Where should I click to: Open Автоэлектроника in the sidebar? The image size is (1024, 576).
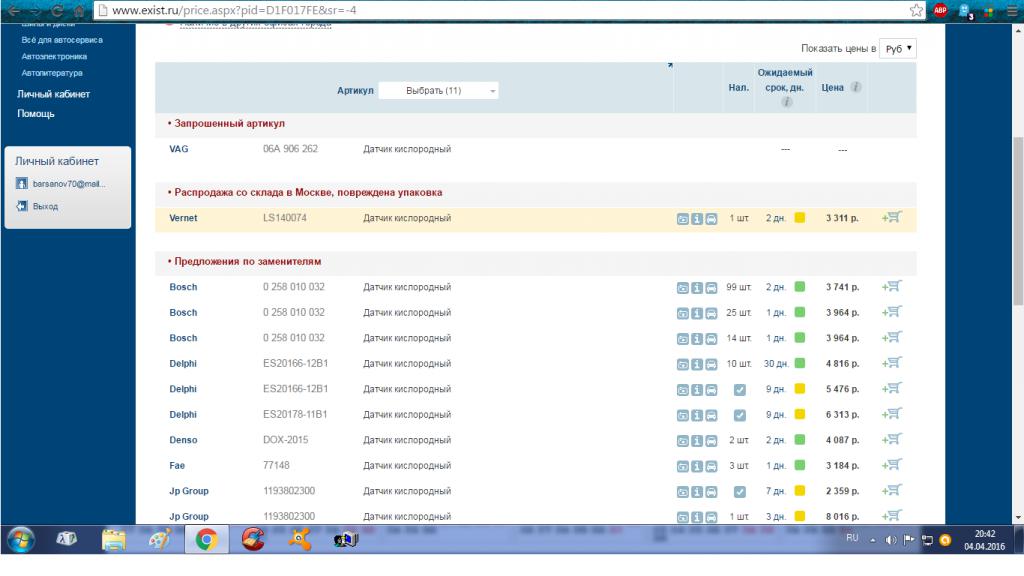pos(54,56)
